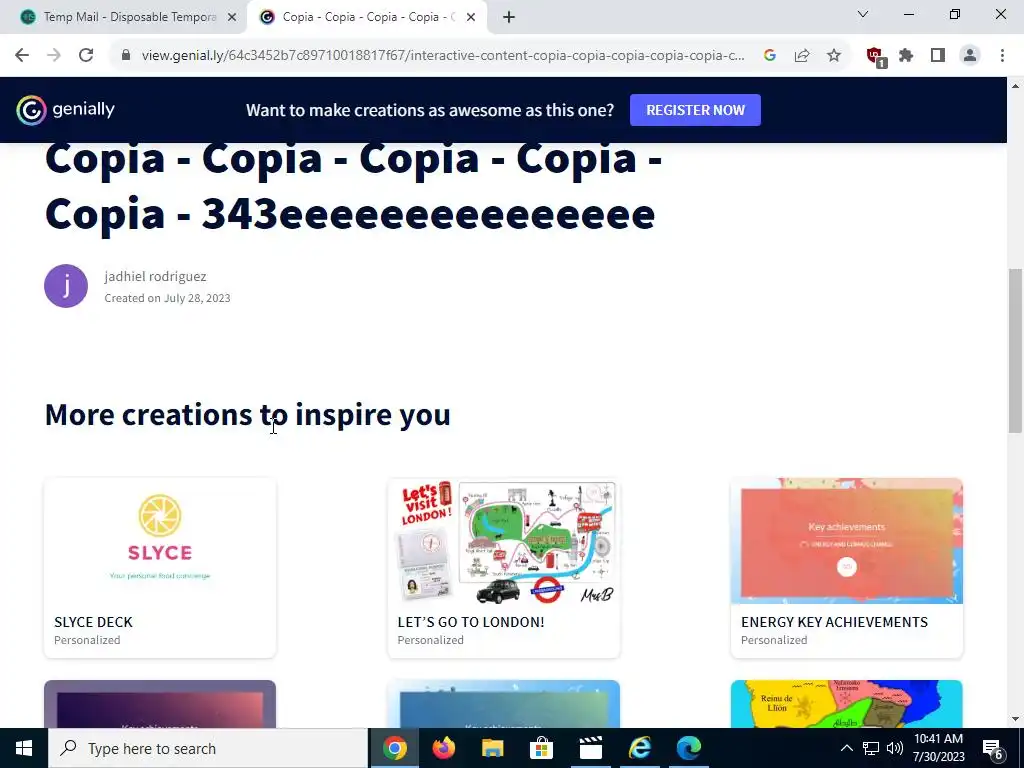This screenshot has width=1024, height=768.
Task: Open Movies clapperboard app in taskbar
Action: click(x=590, y=748)
